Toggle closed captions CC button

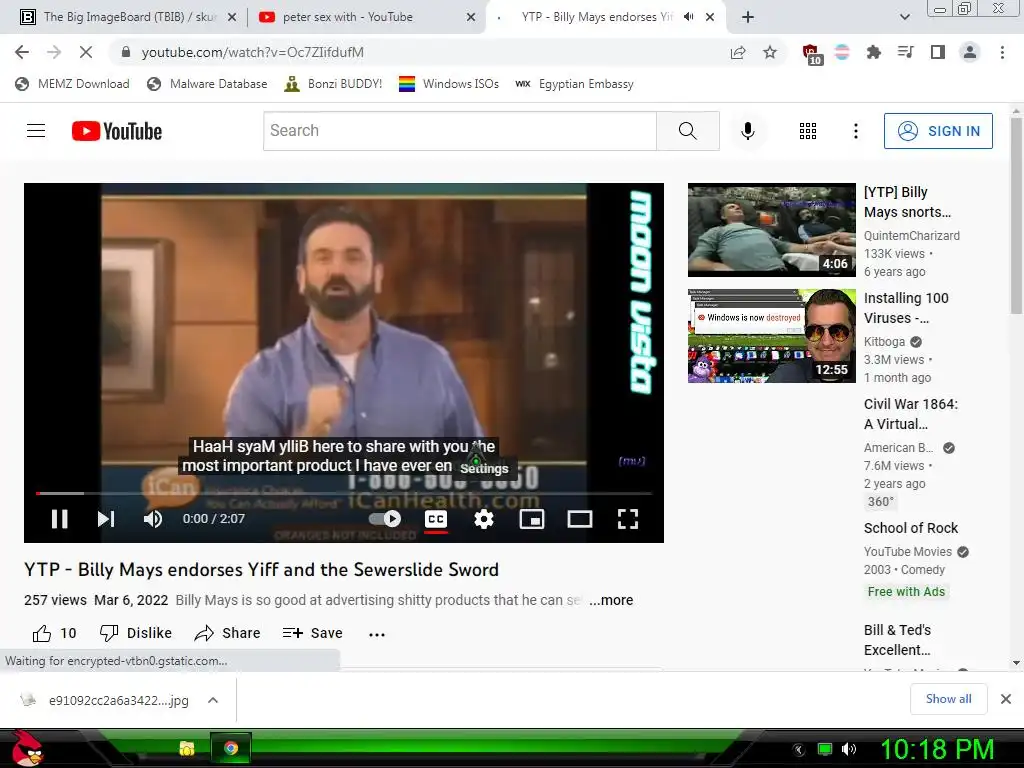[436, 519]
